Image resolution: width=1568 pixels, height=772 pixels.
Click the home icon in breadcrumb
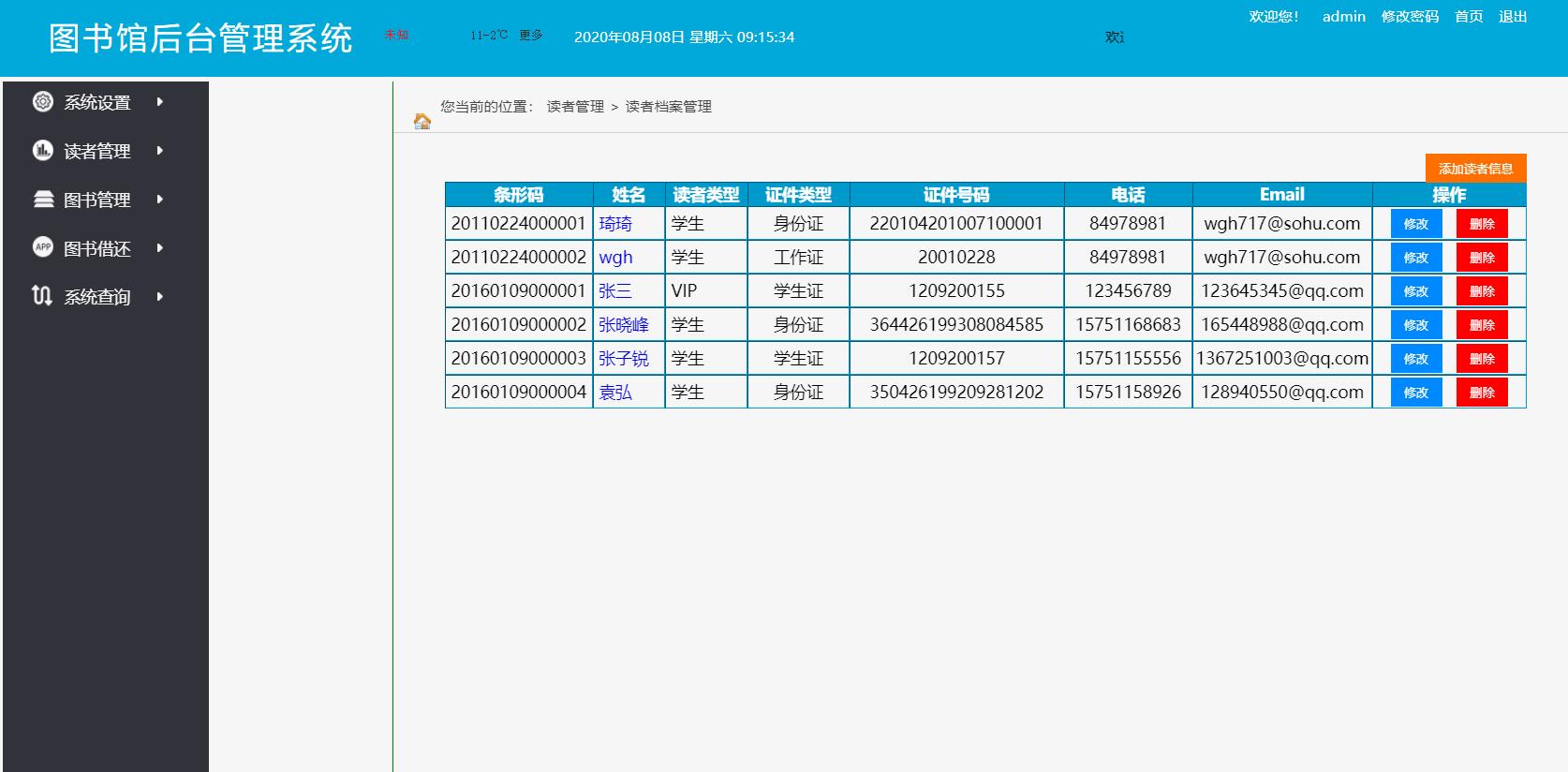point(422,121)
